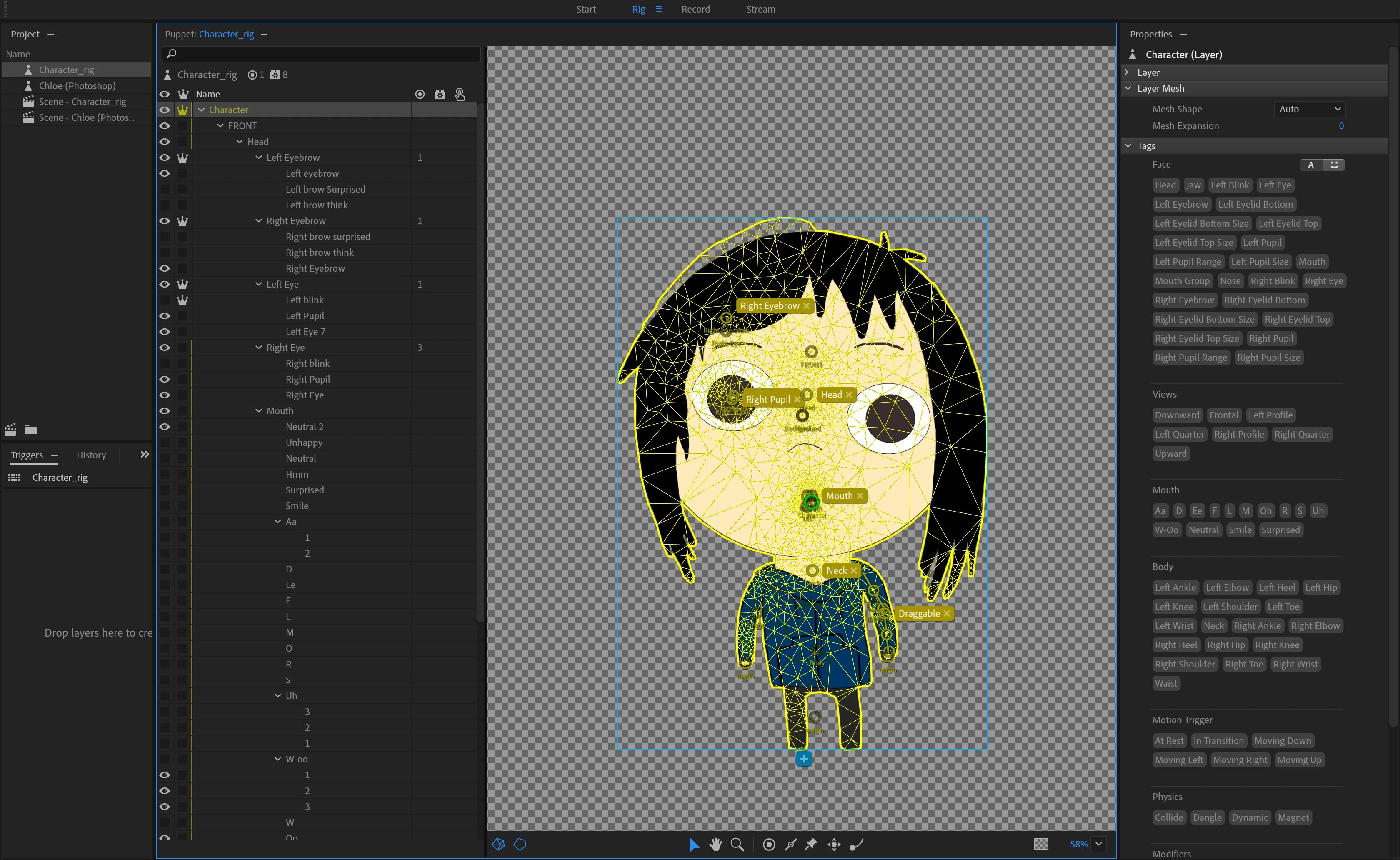Hide the Left Pupil layer

pos(165,316)
